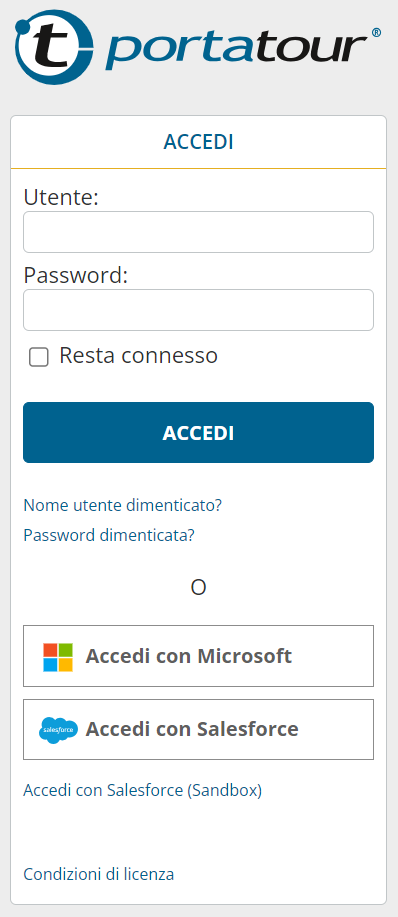Click the registered trademark symbol beside portatour

tap(376, 33)
